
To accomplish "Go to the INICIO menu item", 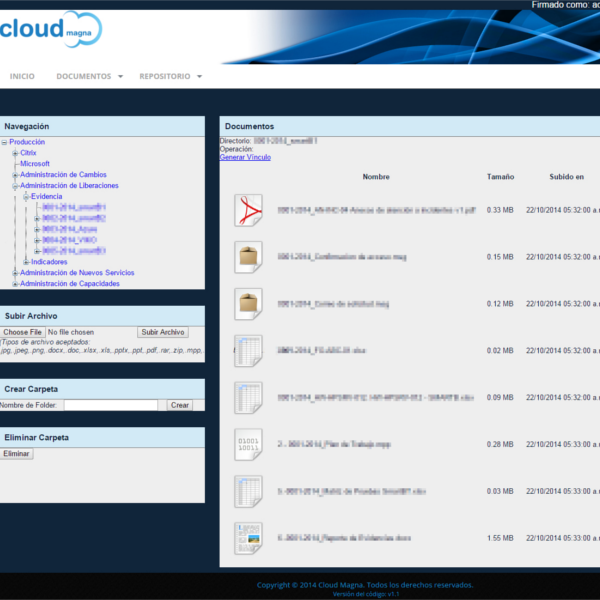I will [x=22, y=76].
